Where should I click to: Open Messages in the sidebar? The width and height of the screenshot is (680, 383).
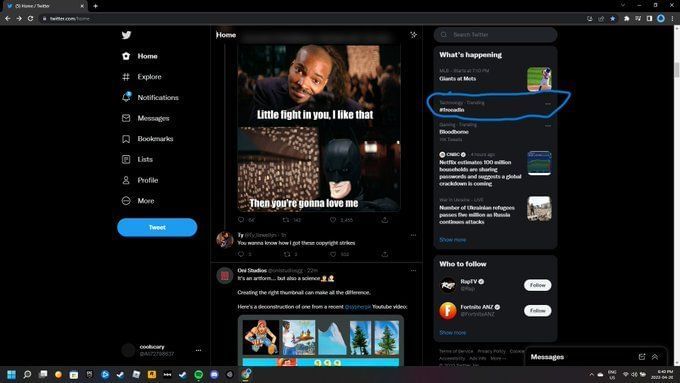click(x=145, y=118)
